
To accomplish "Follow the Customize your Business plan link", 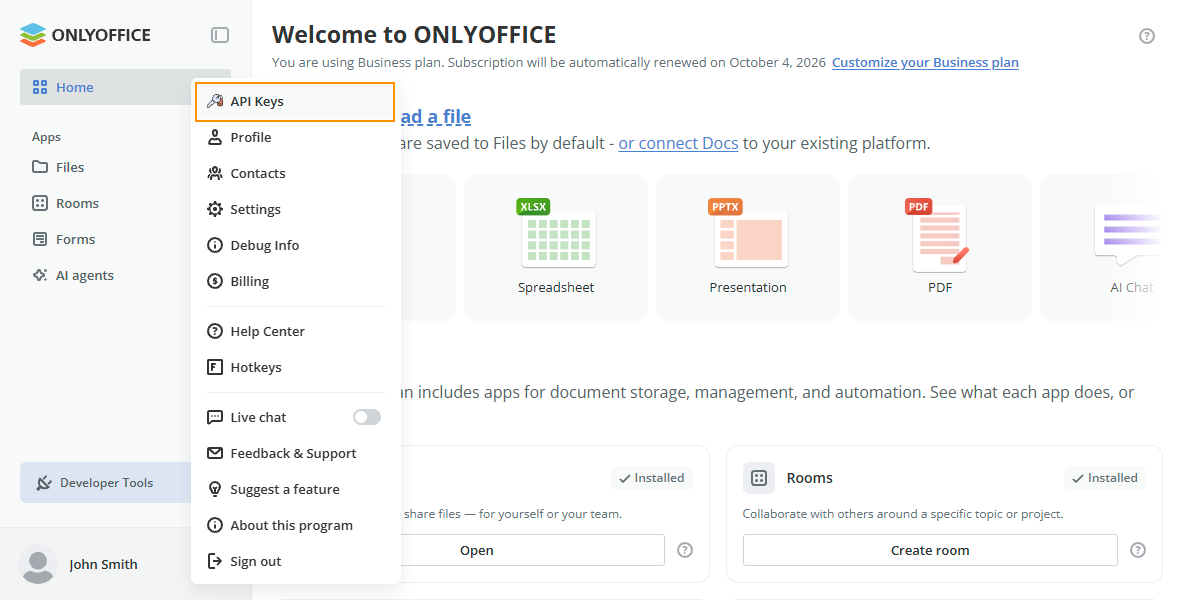I will [925, 62].
